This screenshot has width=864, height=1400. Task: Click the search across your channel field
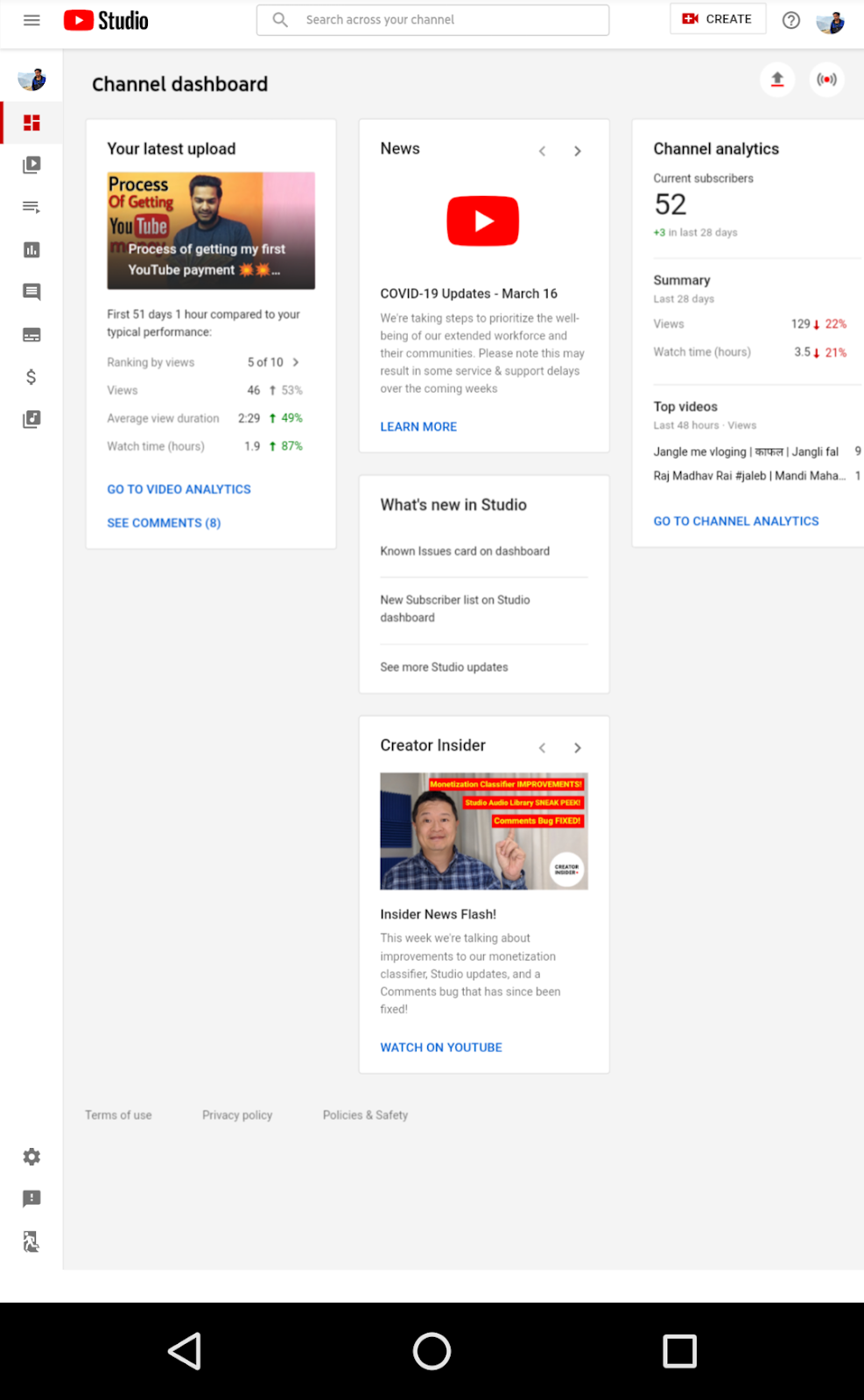click(x=432, y=19)
